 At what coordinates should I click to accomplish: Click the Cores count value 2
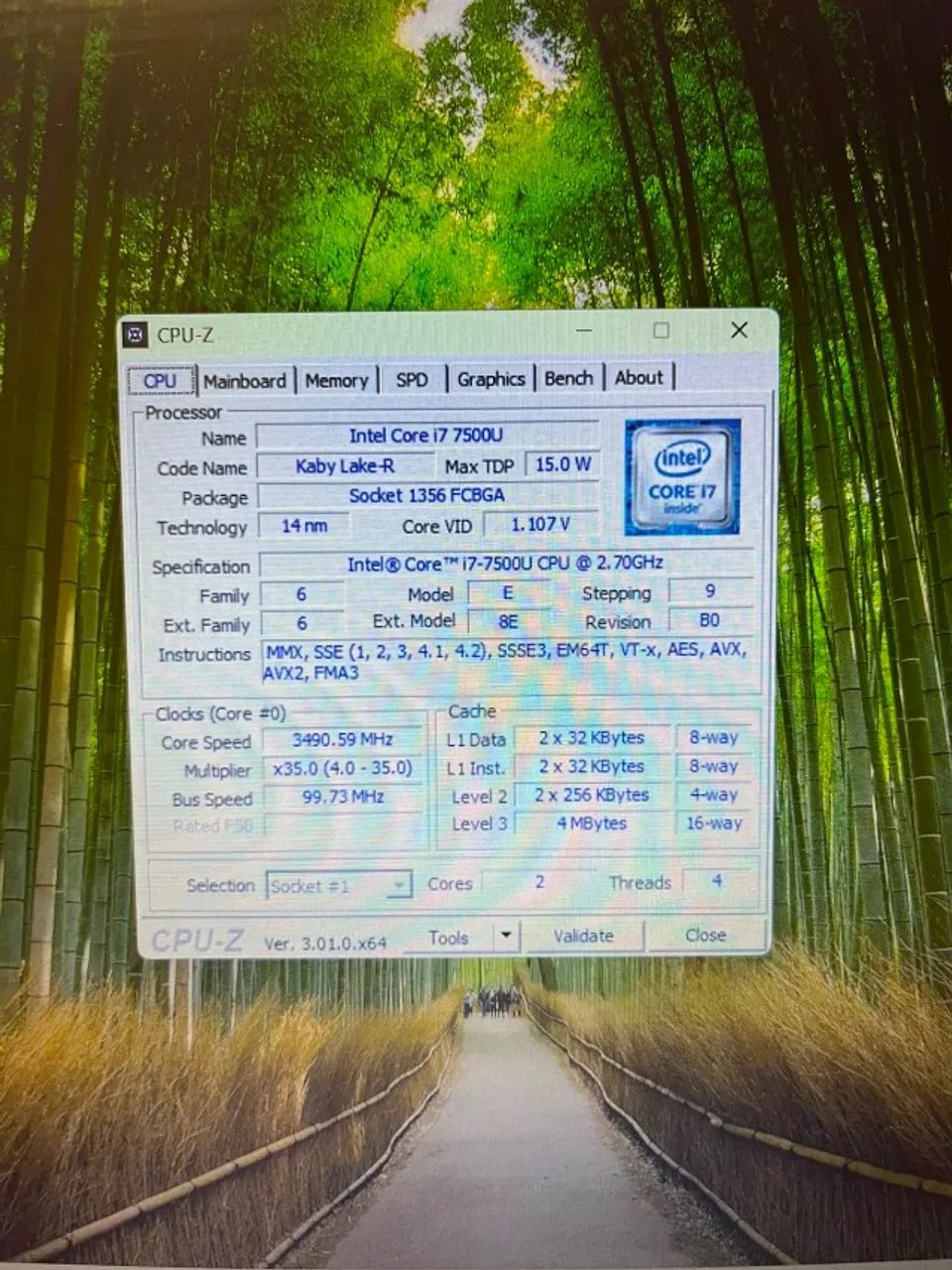tap(539, 882)
